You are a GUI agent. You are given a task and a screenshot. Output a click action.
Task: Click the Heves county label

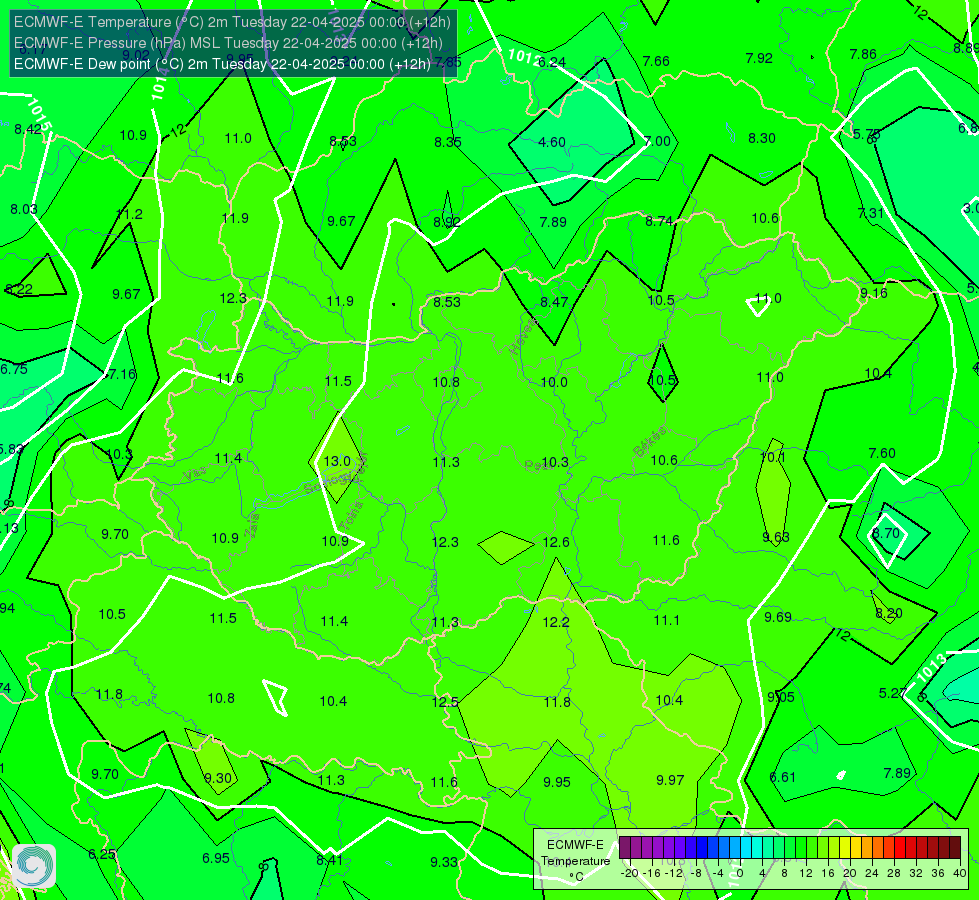point(523,336)
